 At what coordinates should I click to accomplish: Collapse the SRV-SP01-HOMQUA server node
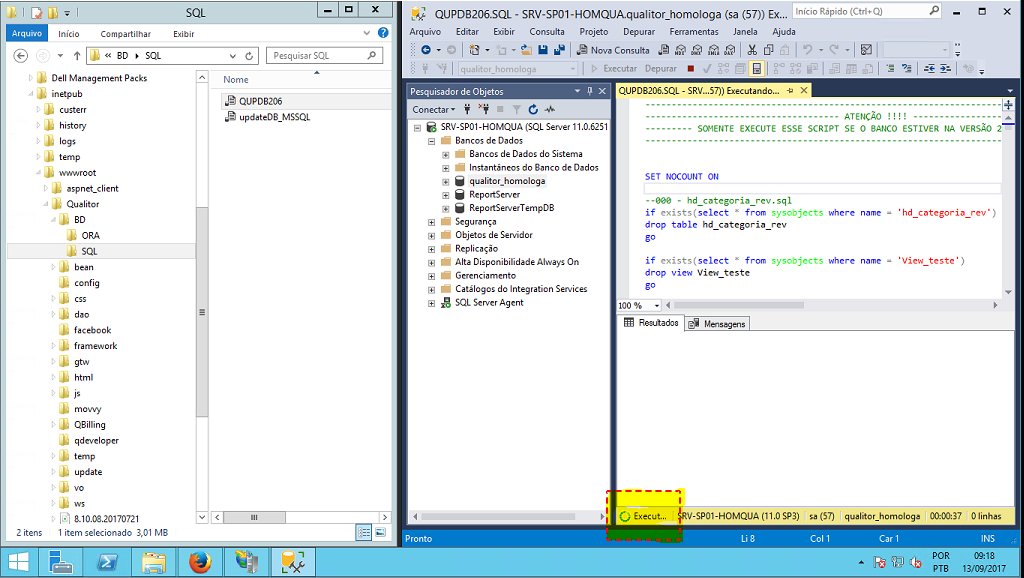(x=417, y=127)
